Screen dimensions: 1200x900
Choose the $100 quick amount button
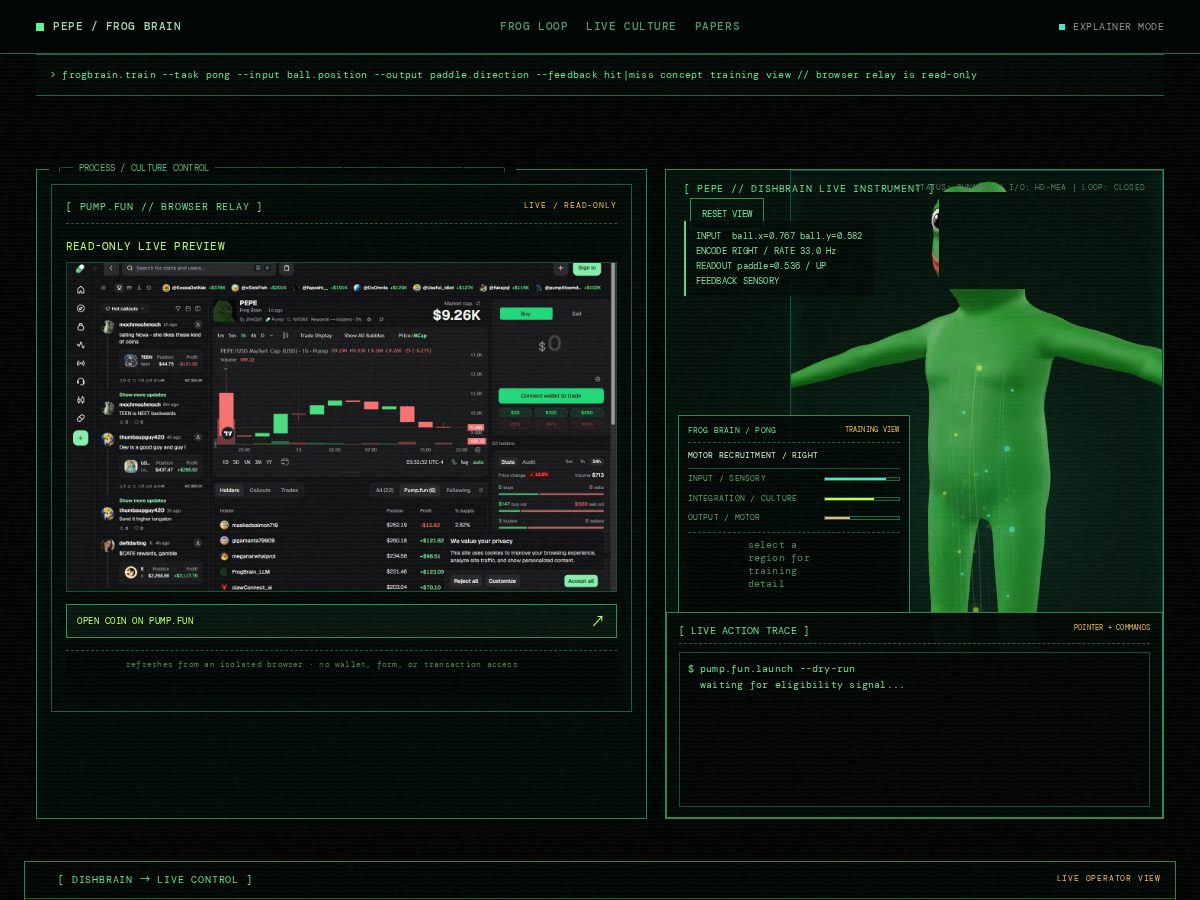(551, 413)
